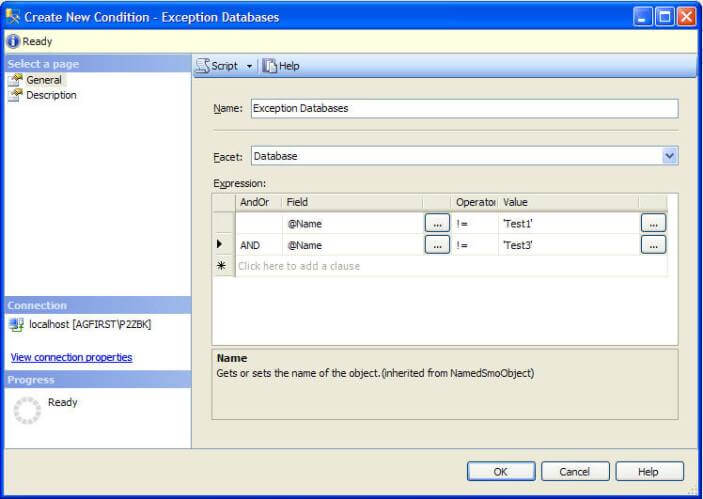The width and height of the screenshot is (703, 499).
Task: Open the Facet dropdown
Action: 669,156
